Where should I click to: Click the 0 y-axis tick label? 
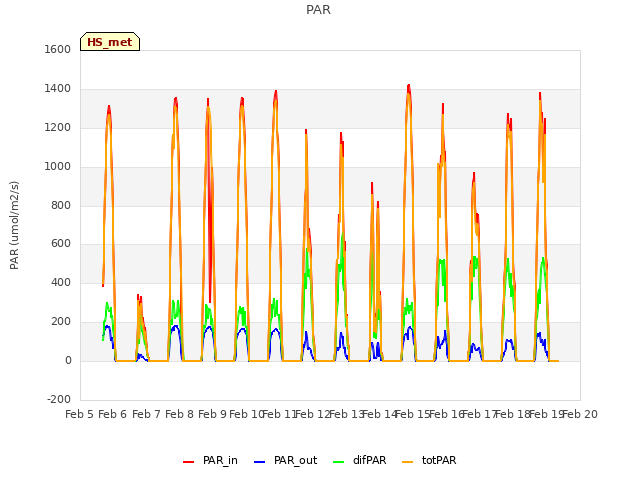(x=68, y=360)
